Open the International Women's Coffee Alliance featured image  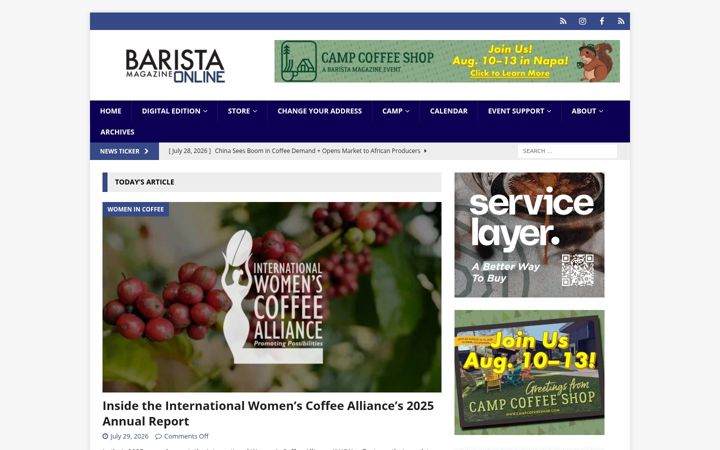(272, 297)
